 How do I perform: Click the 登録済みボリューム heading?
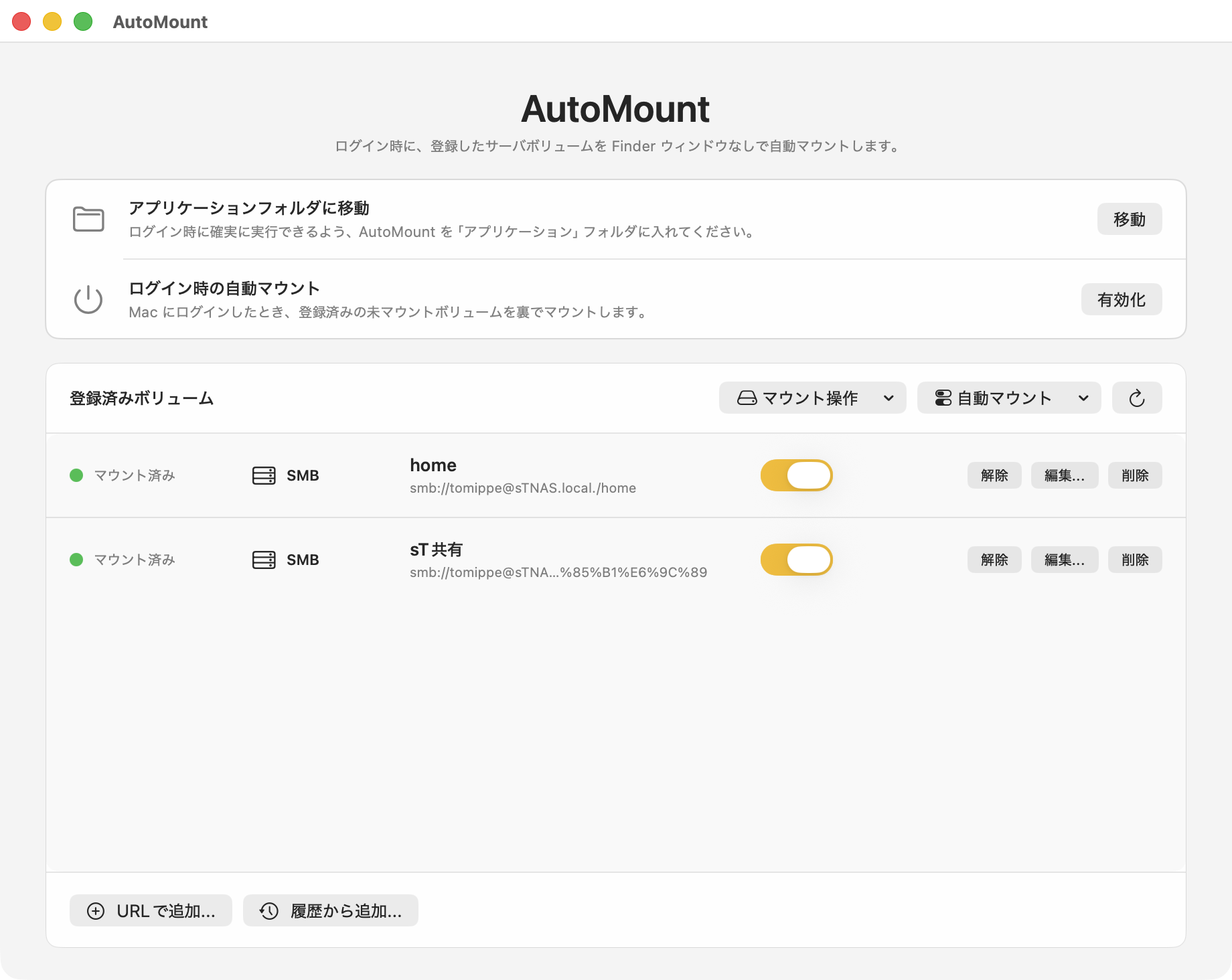142,398
